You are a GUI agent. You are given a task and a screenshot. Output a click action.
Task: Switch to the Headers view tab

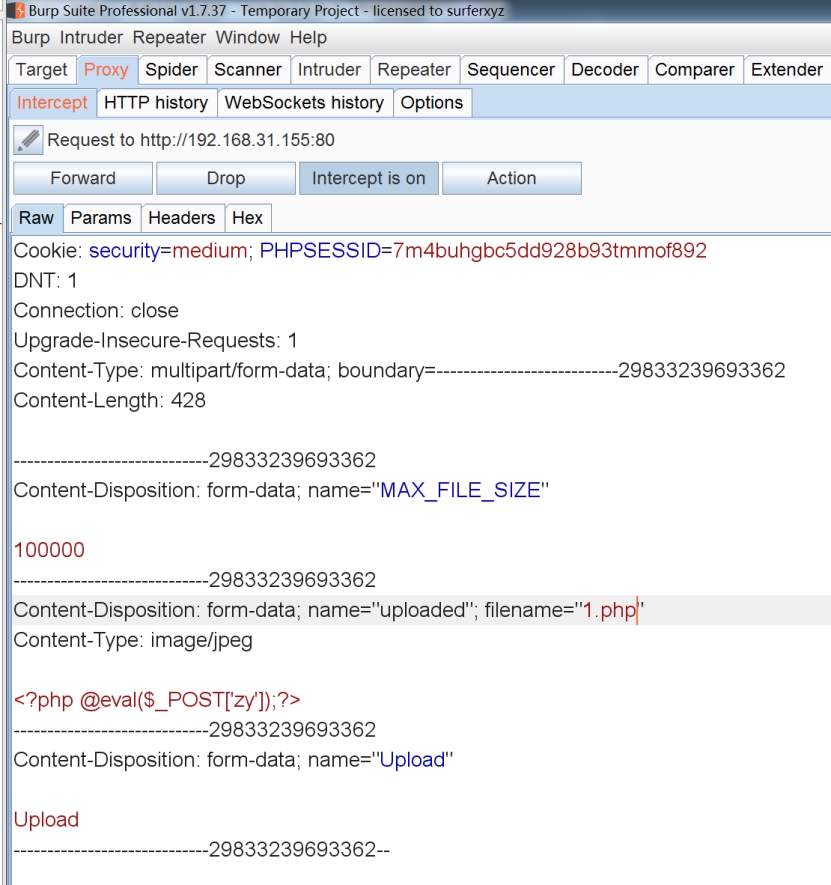[x=182, y=218]
